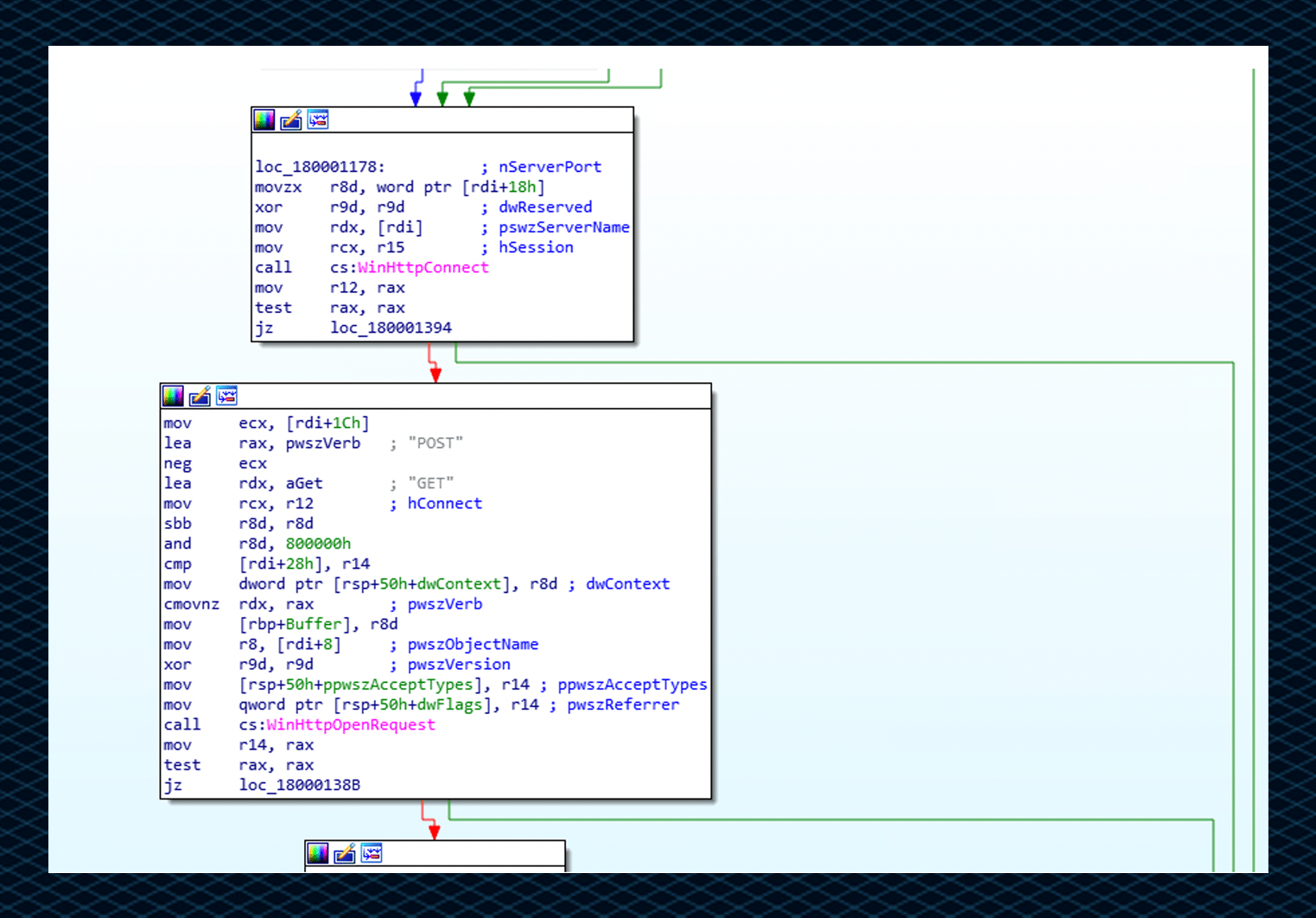This screenshot has width=1316, height=918.
Task: Click the group nodes icon on the WinHttpOpenRequest block
Action: 226,396
